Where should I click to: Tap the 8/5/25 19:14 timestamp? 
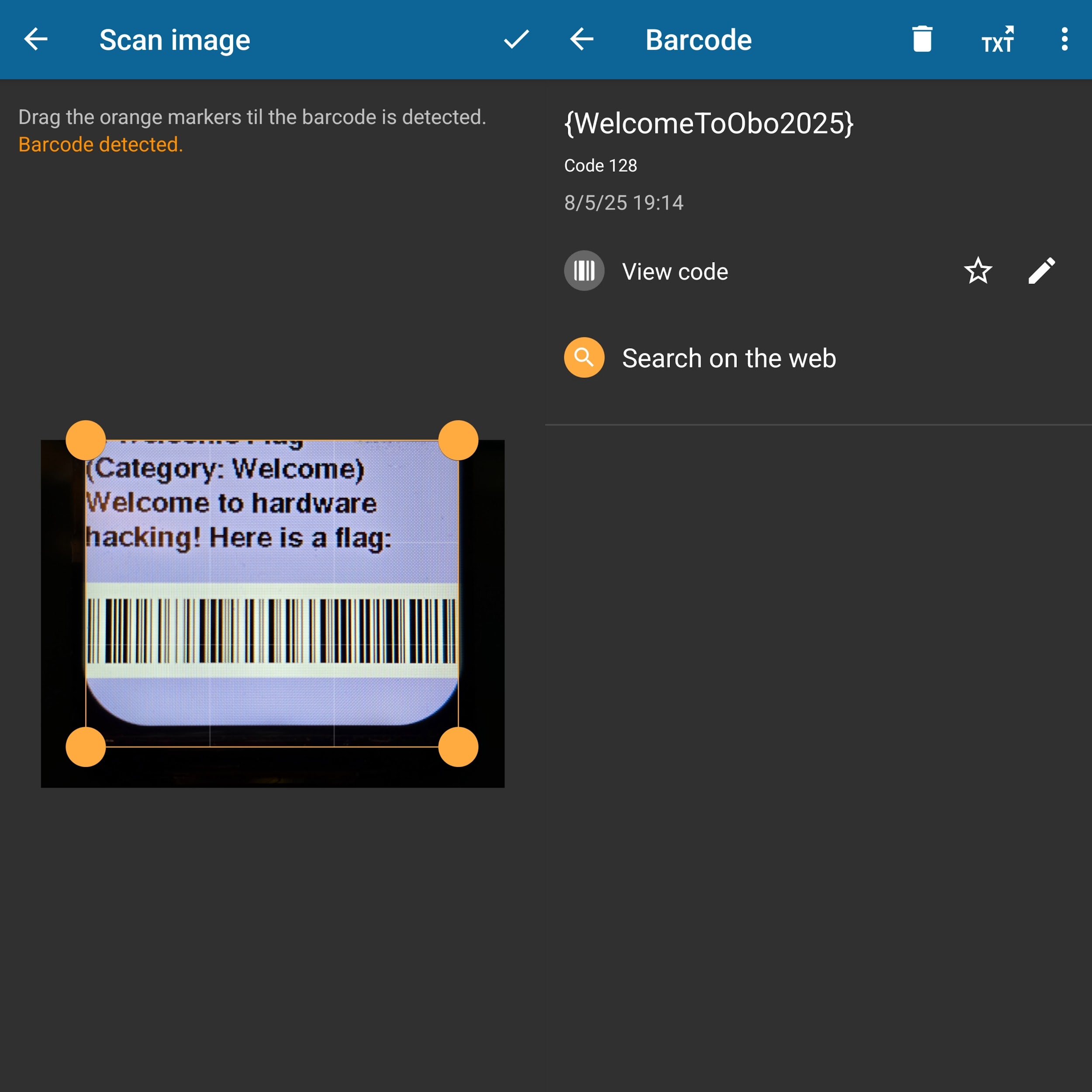click(623, 203)
